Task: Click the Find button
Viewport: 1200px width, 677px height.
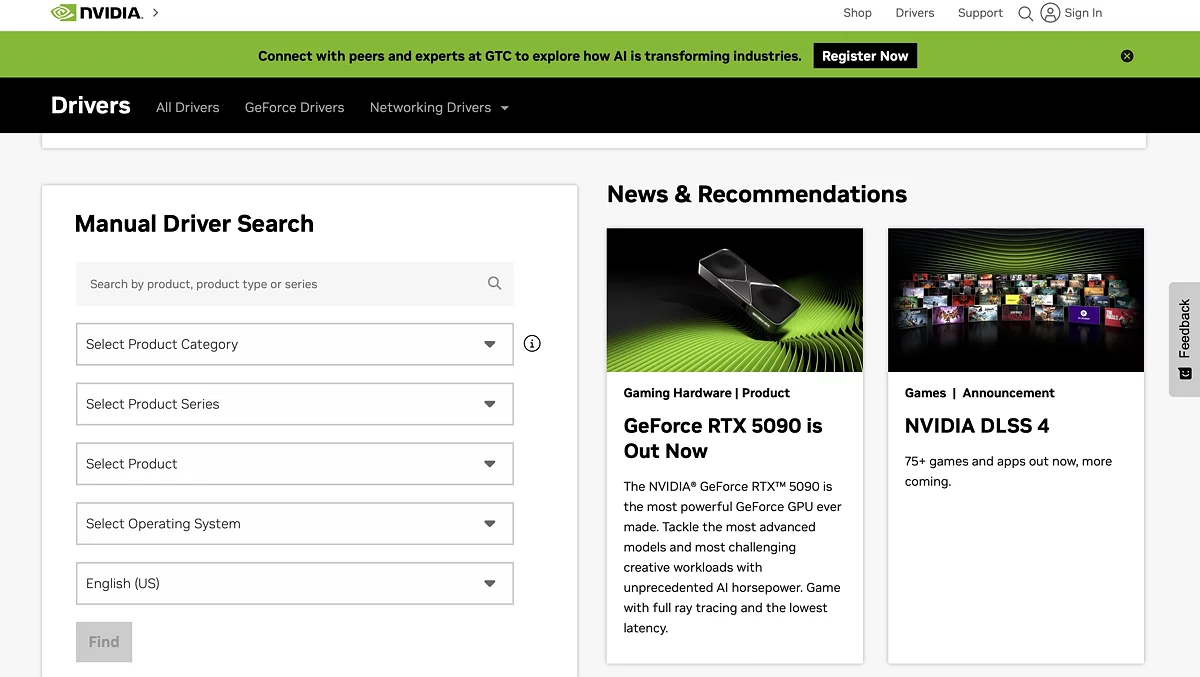Action: click(x=104, y=642)
